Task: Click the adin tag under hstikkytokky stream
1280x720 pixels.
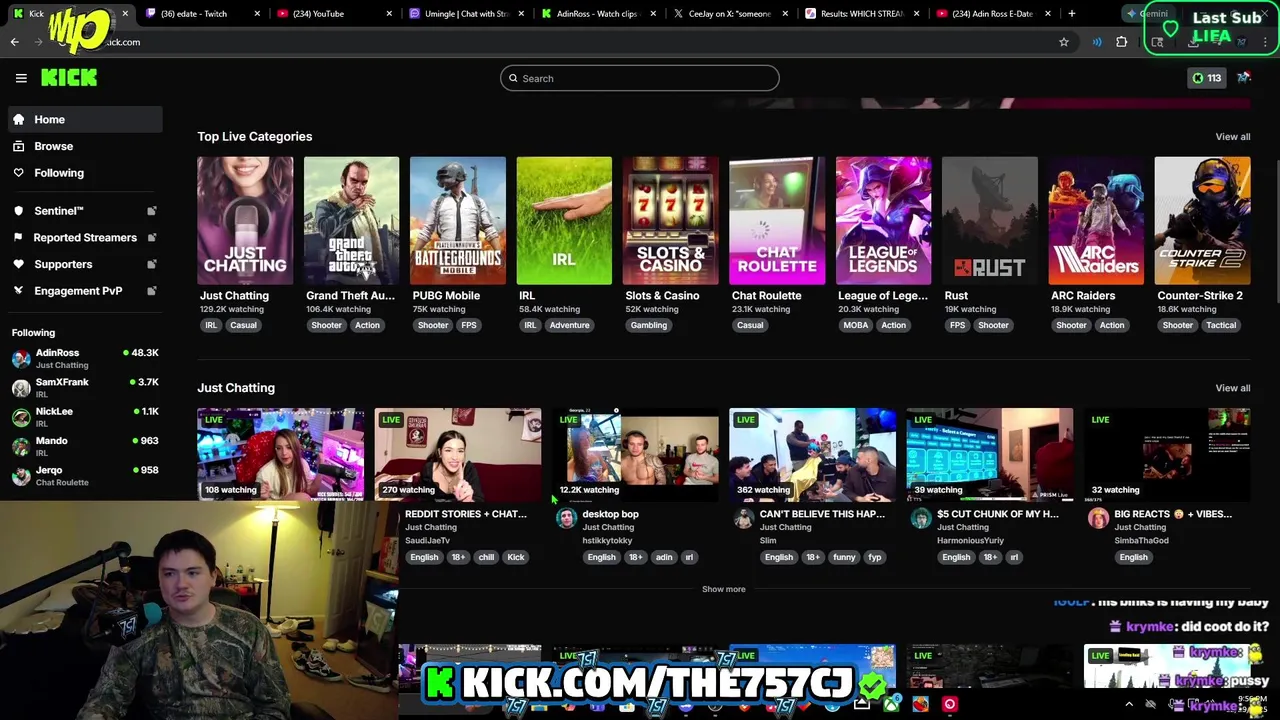Action: point(664,557)
